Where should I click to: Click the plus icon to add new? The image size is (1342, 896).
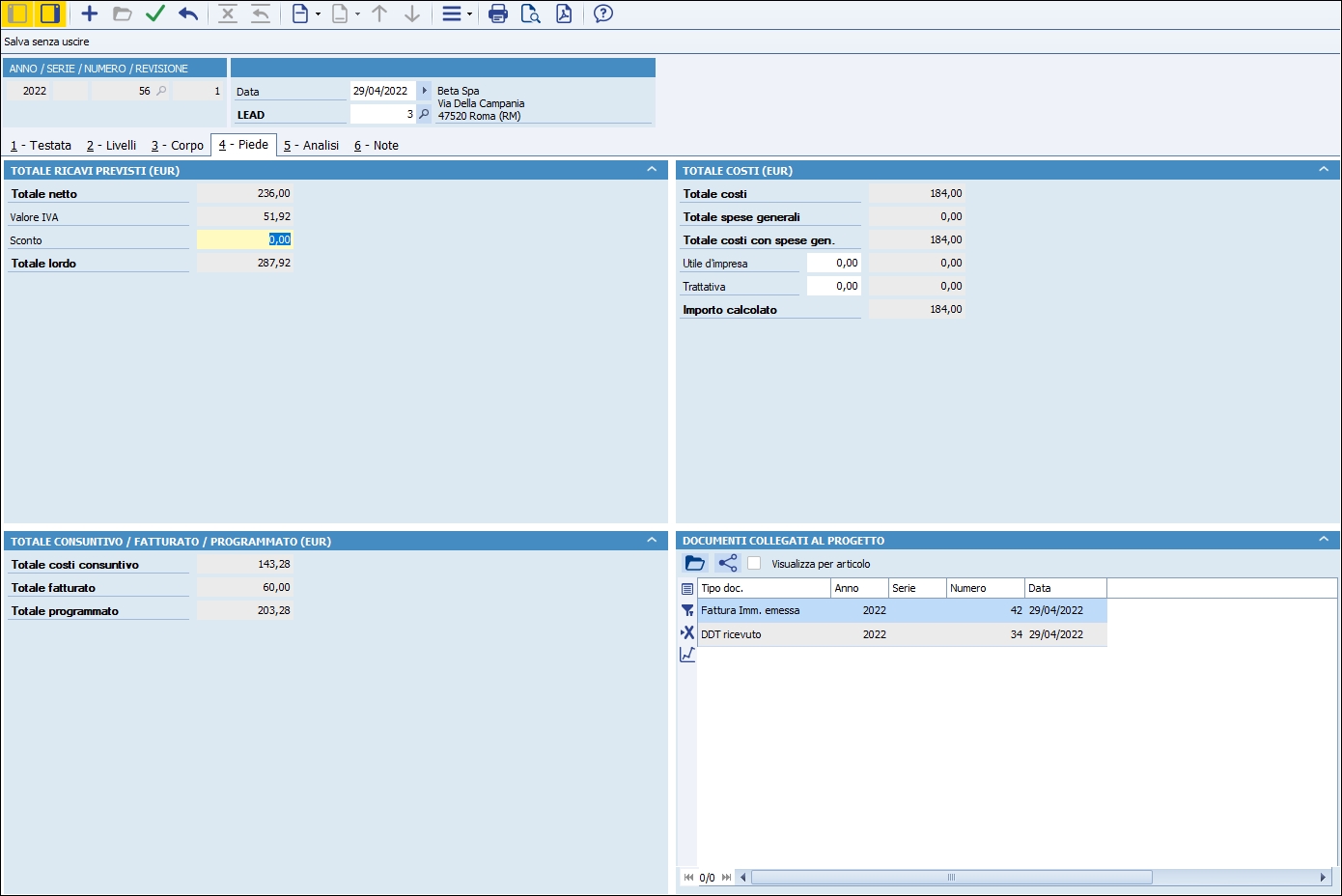[90, 14]
